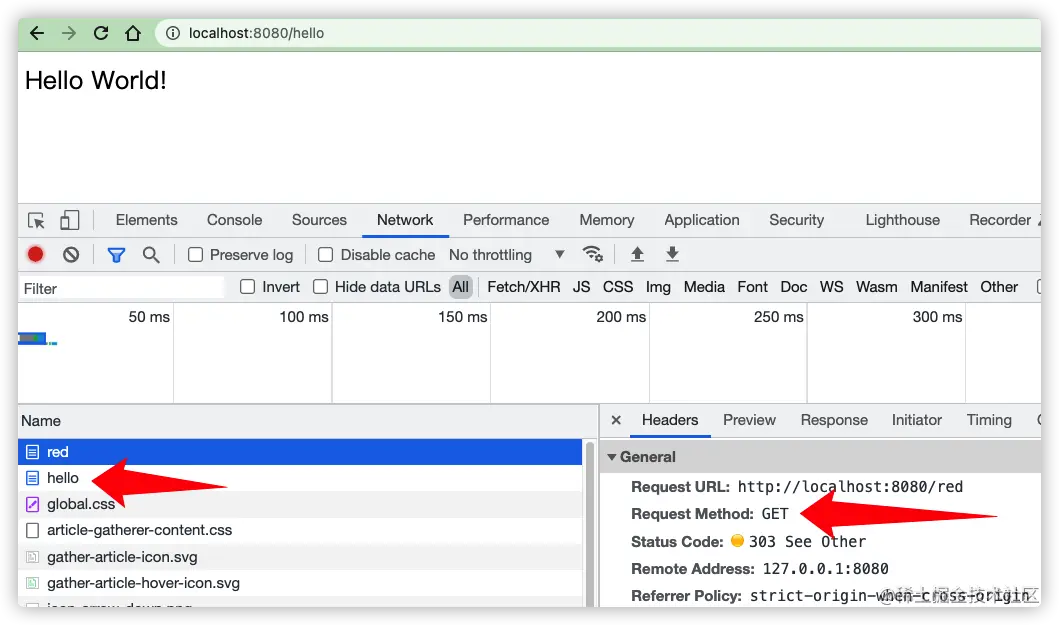Screen dimensions: 1059x625
Task: Stop recording network log red button
Action: tap(35, 255)
